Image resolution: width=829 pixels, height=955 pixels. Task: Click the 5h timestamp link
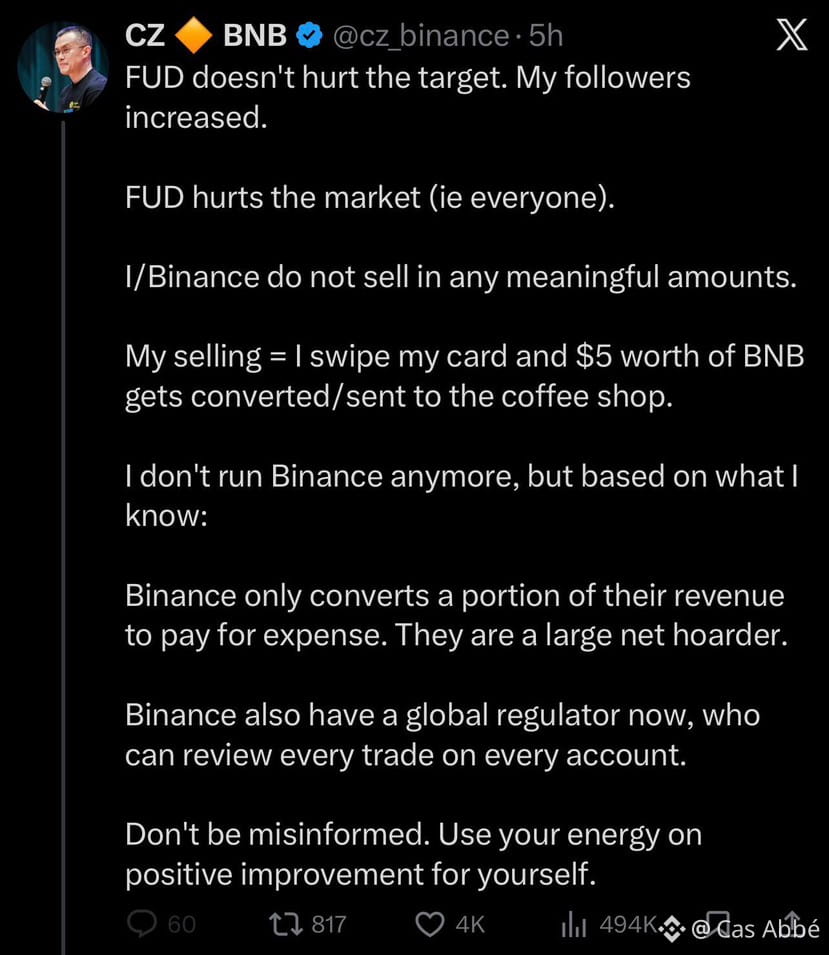coord(545,35)
